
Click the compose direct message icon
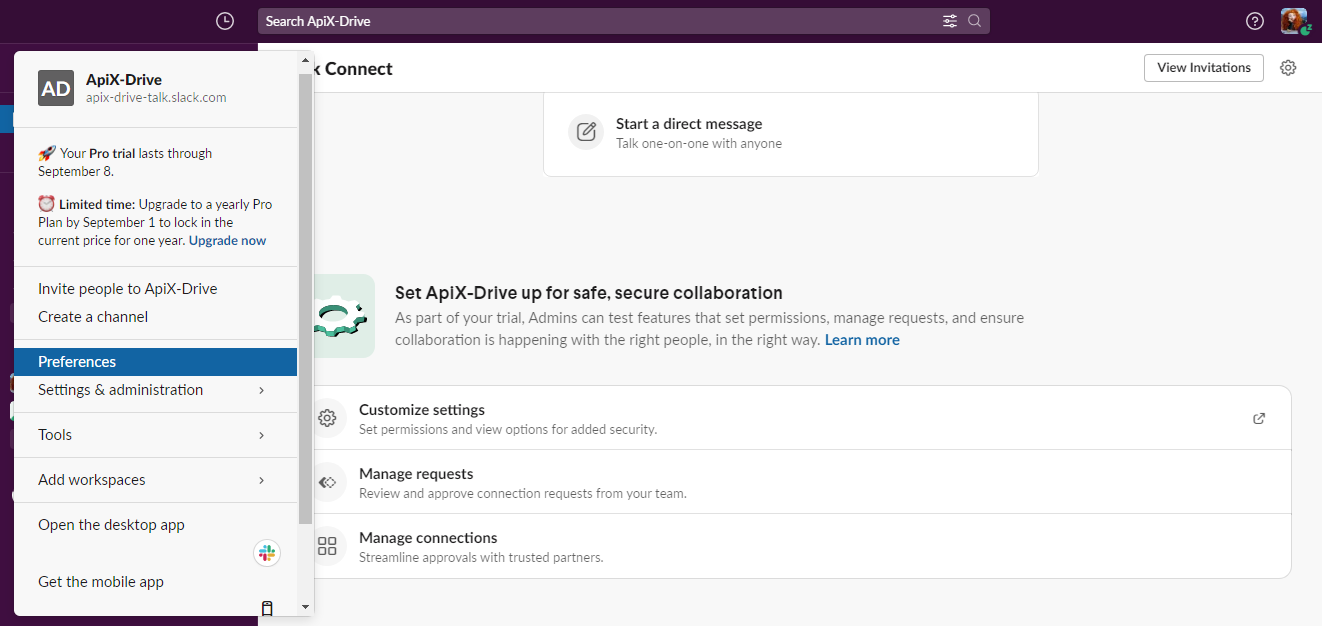pos(586,132)
